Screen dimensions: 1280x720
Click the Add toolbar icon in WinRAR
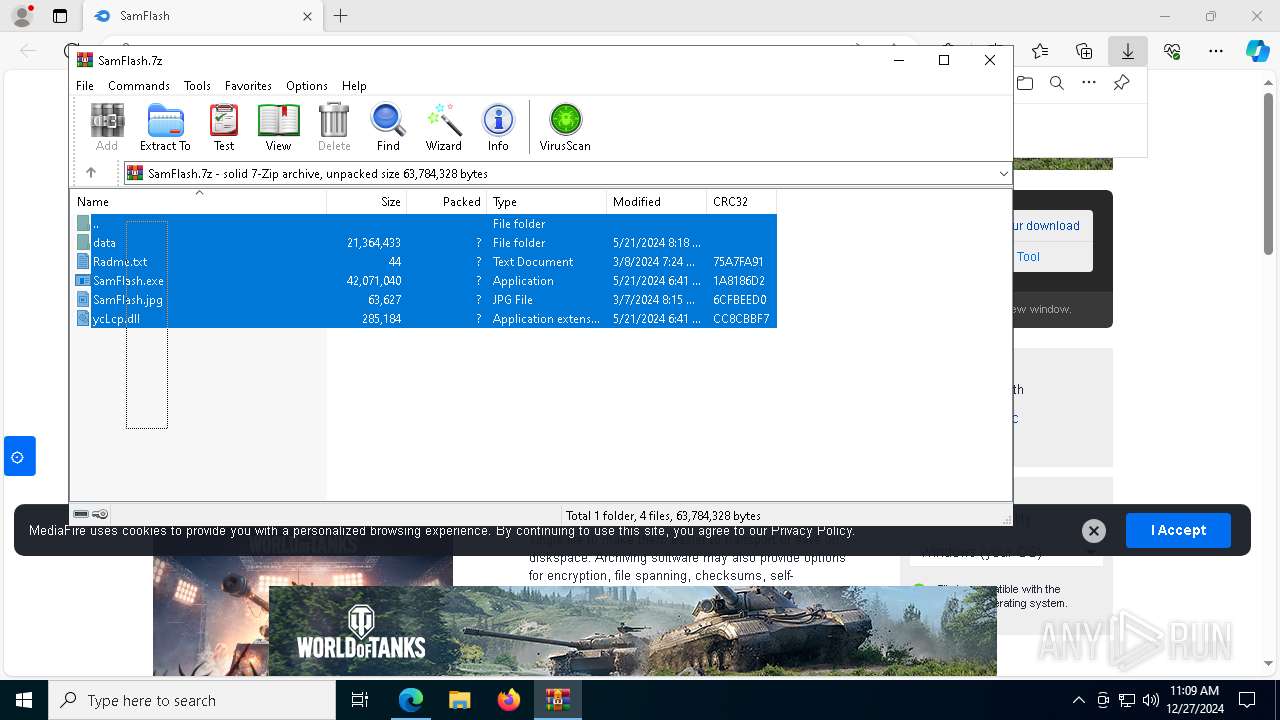[x=107, y=127]
